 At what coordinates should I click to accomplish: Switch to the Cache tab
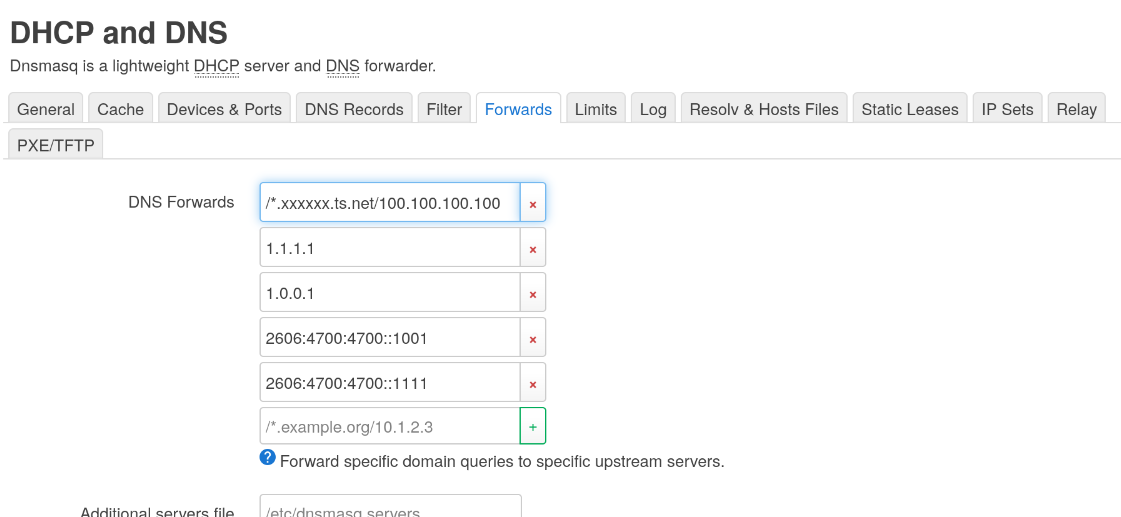pyautogui.click(x=120, y=109)
